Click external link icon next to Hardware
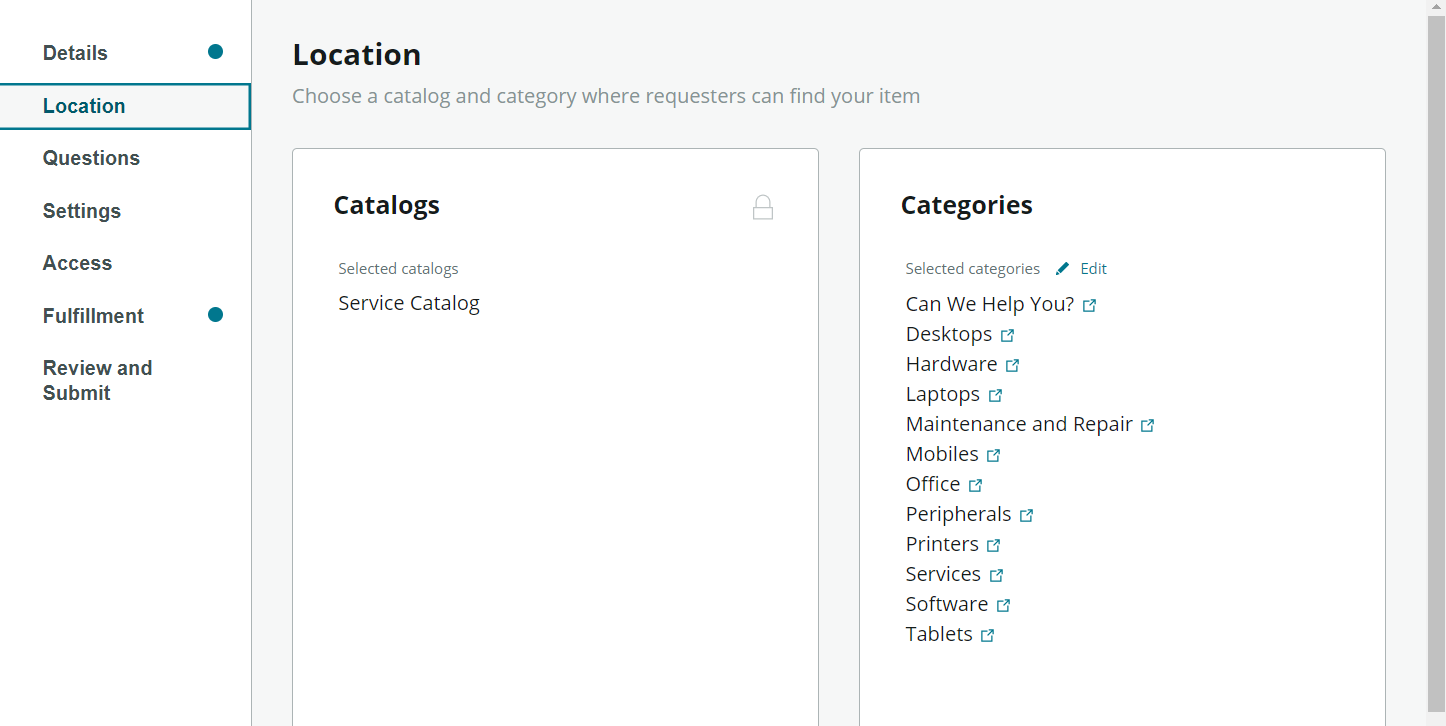The width and height of the screenshot is (1446, 726). point(1012,366)
